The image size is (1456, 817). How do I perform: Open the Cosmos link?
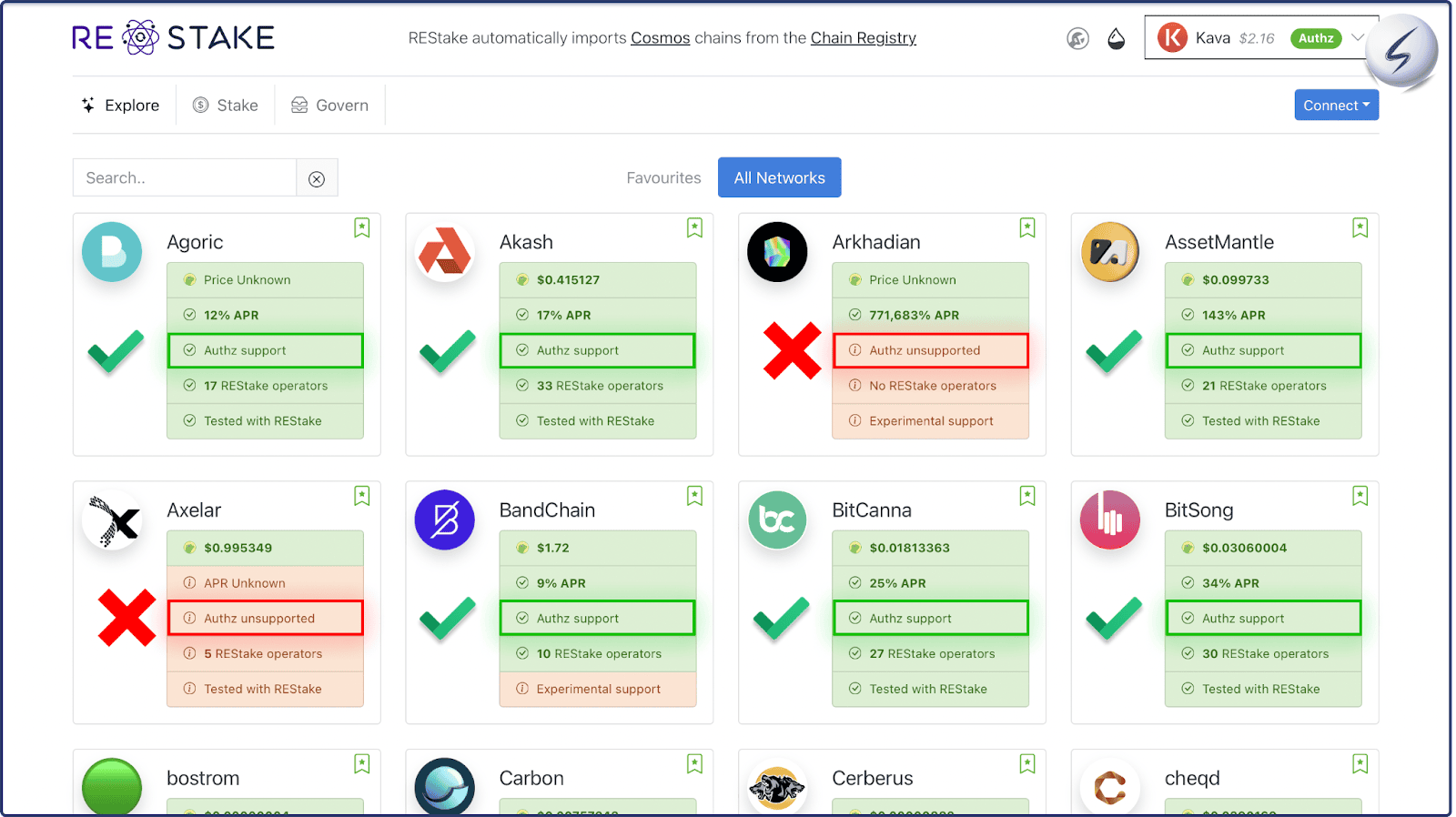[661, 38]
